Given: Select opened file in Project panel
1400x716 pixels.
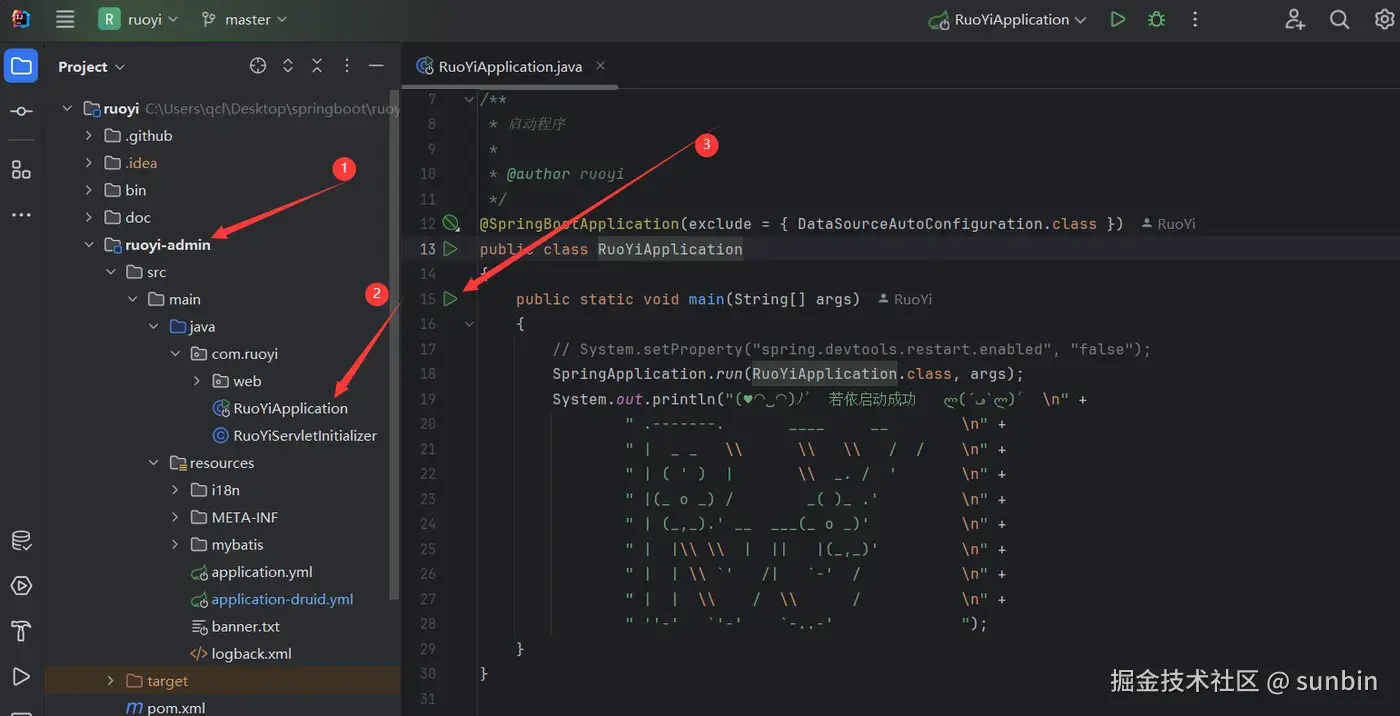Looking at the screenshot, I should pos(258,66).
